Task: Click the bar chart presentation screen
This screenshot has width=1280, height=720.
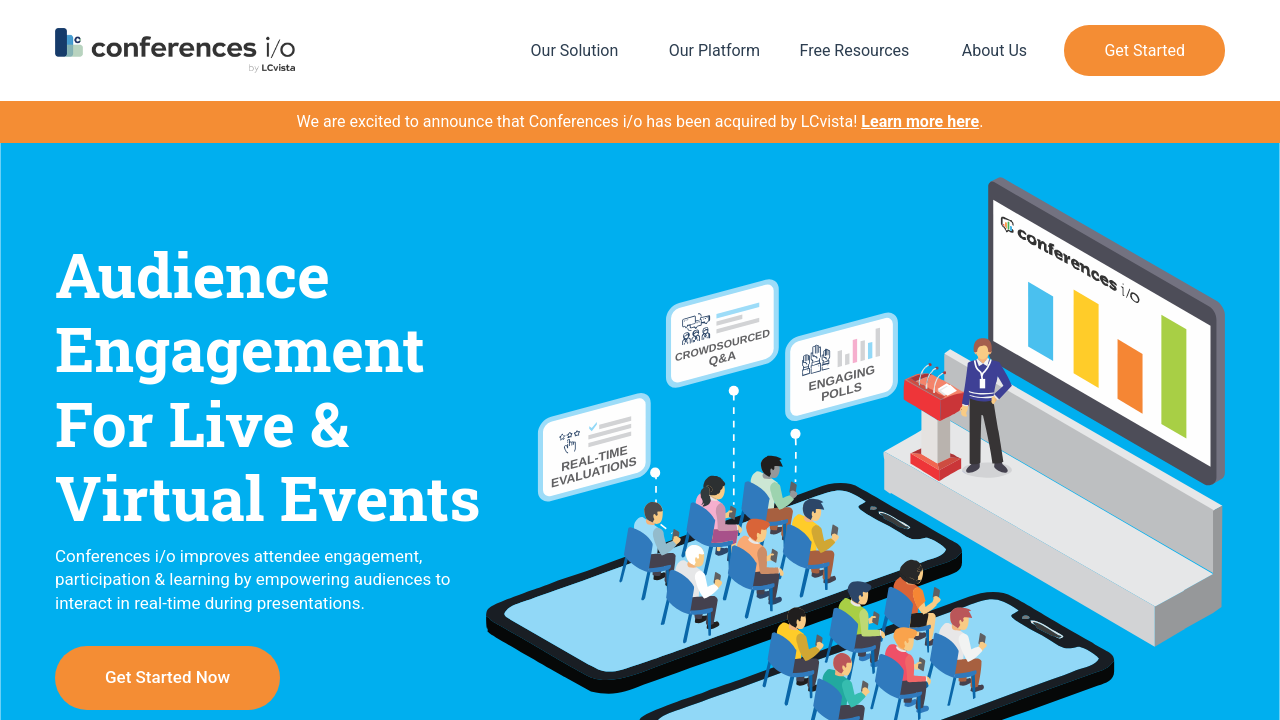Action: tap(1105, 332)
